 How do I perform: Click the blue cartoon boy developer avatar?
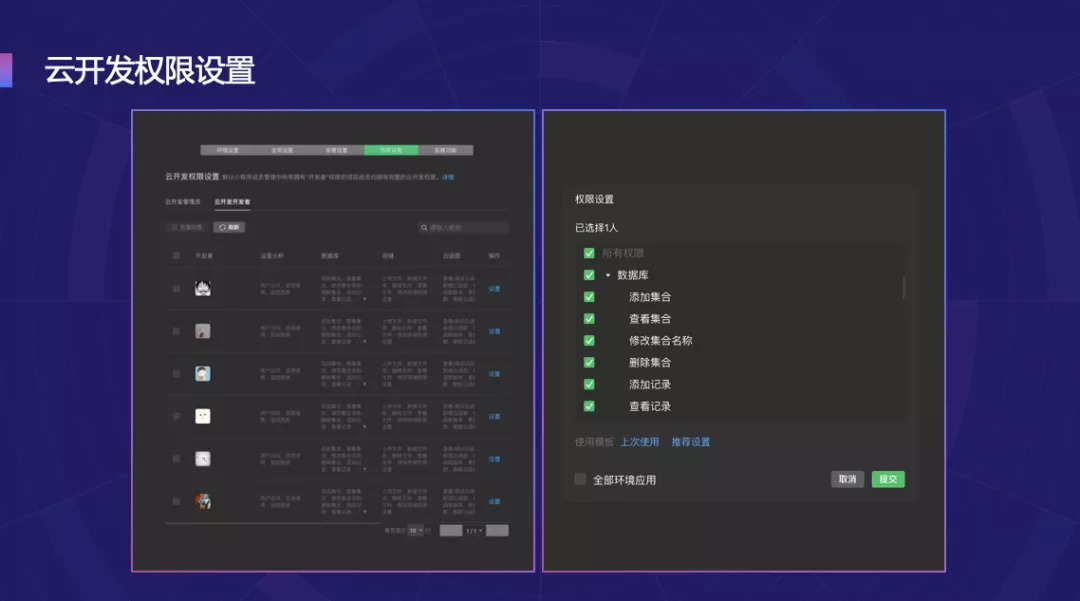[202, 374]
